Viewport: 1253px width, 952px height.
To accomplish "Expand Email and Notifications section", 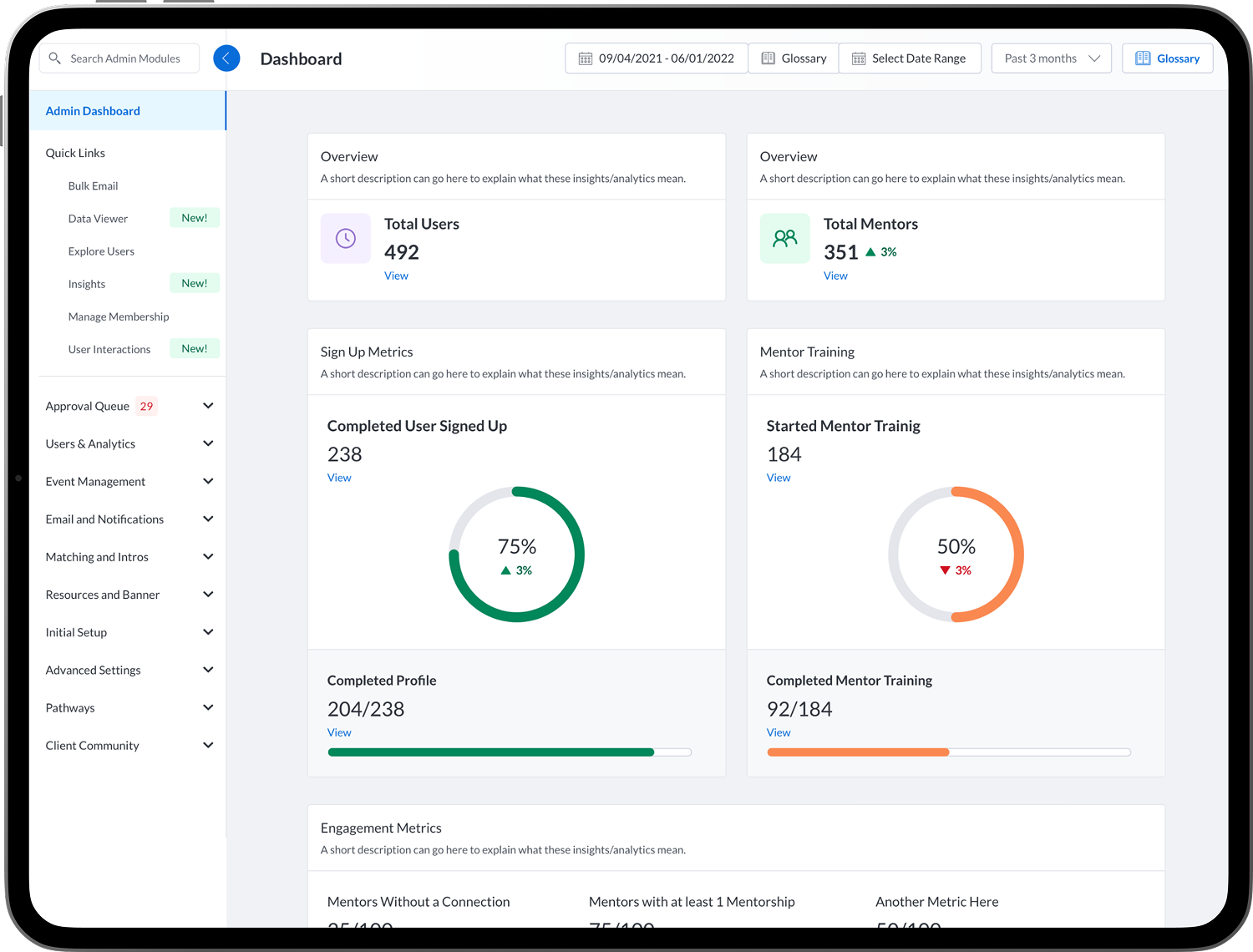I will pos(208,519).
